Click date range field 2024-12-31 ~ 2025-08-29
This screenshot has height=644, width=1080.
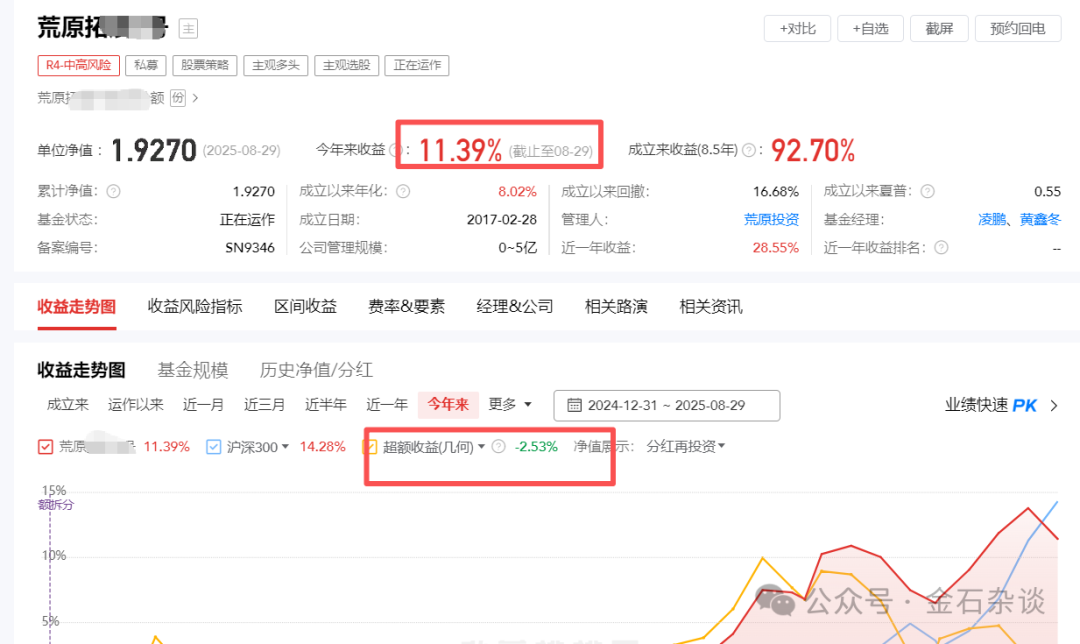[667, 406]
